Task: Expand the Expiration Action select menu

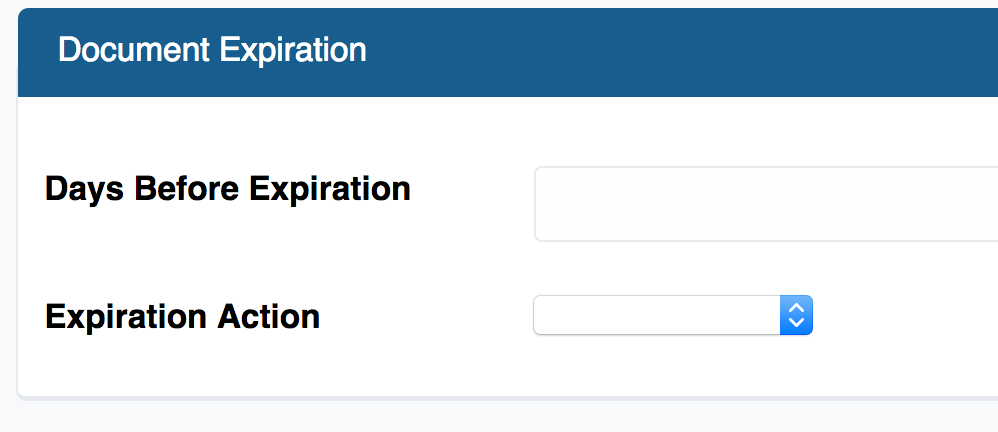Action: 672,315
